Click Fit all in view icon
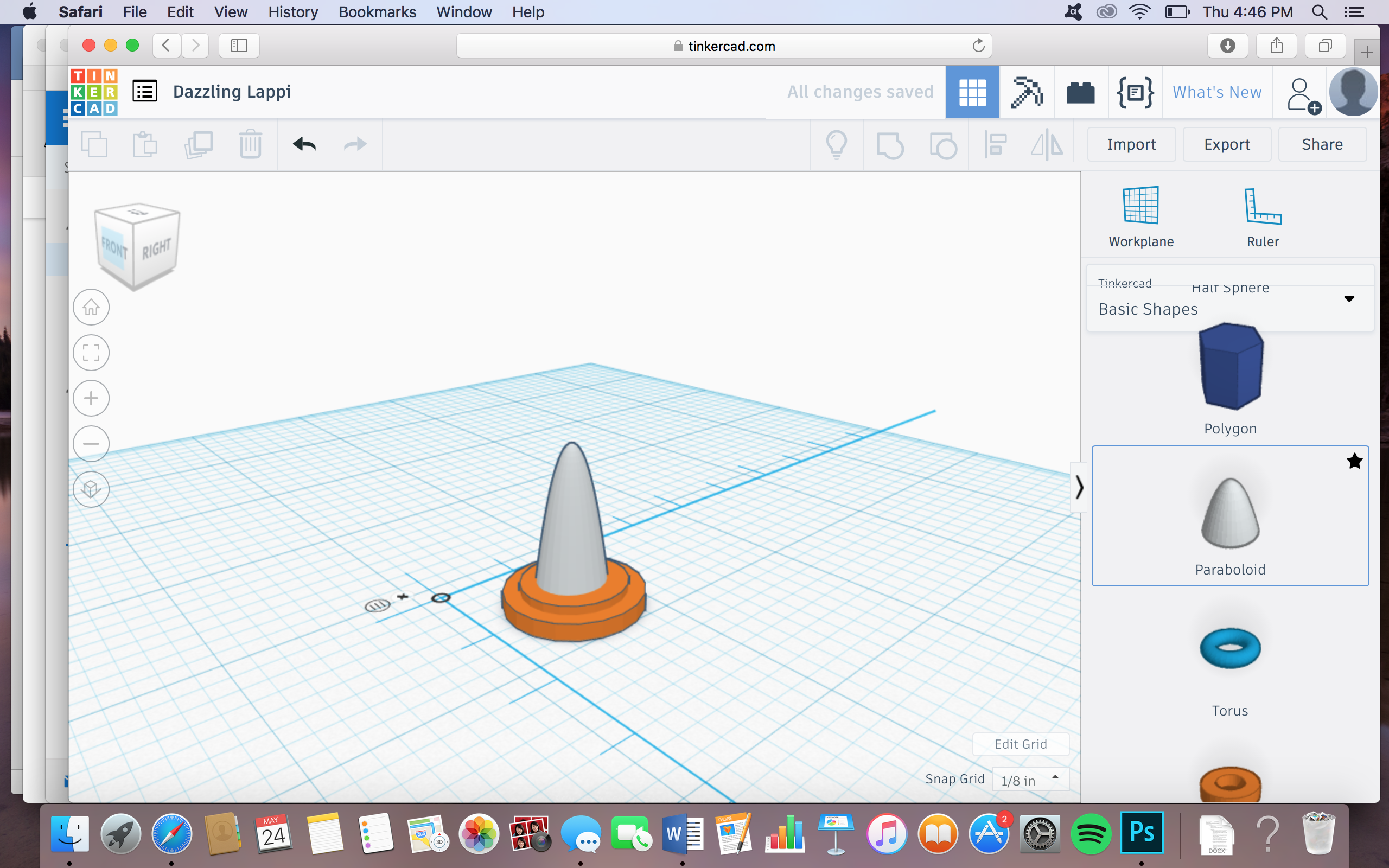 coord(91,353)
